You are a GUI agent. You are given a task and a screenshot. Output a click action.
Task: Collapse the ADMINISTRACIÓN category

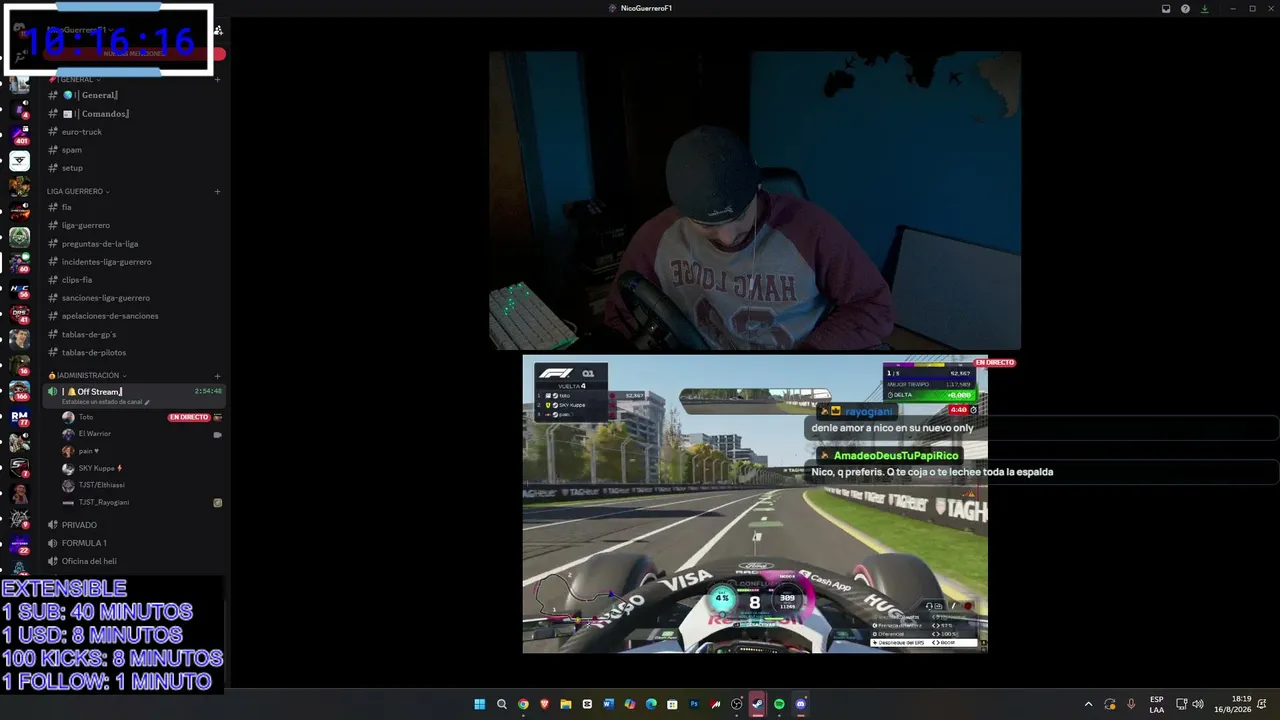87,375
